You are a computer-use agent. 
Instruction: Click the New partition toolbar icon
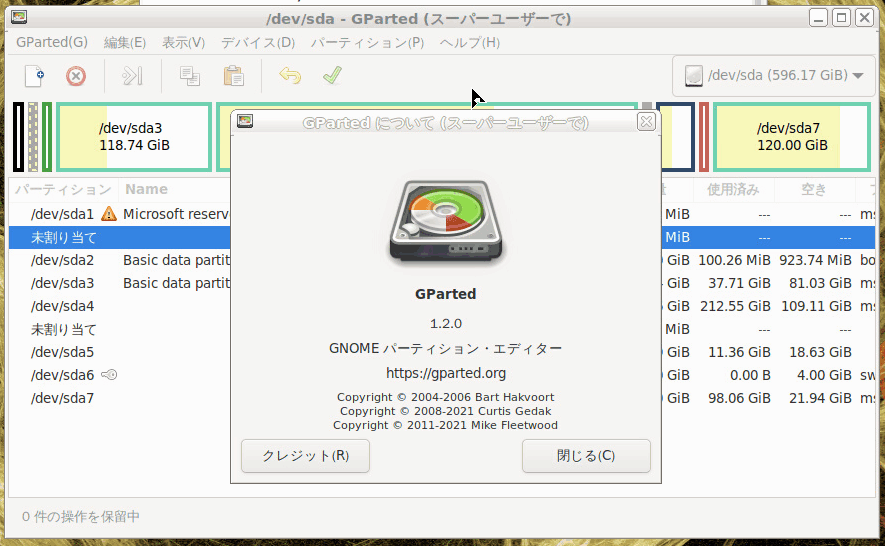pyautogui.click(x=34, y=76)
